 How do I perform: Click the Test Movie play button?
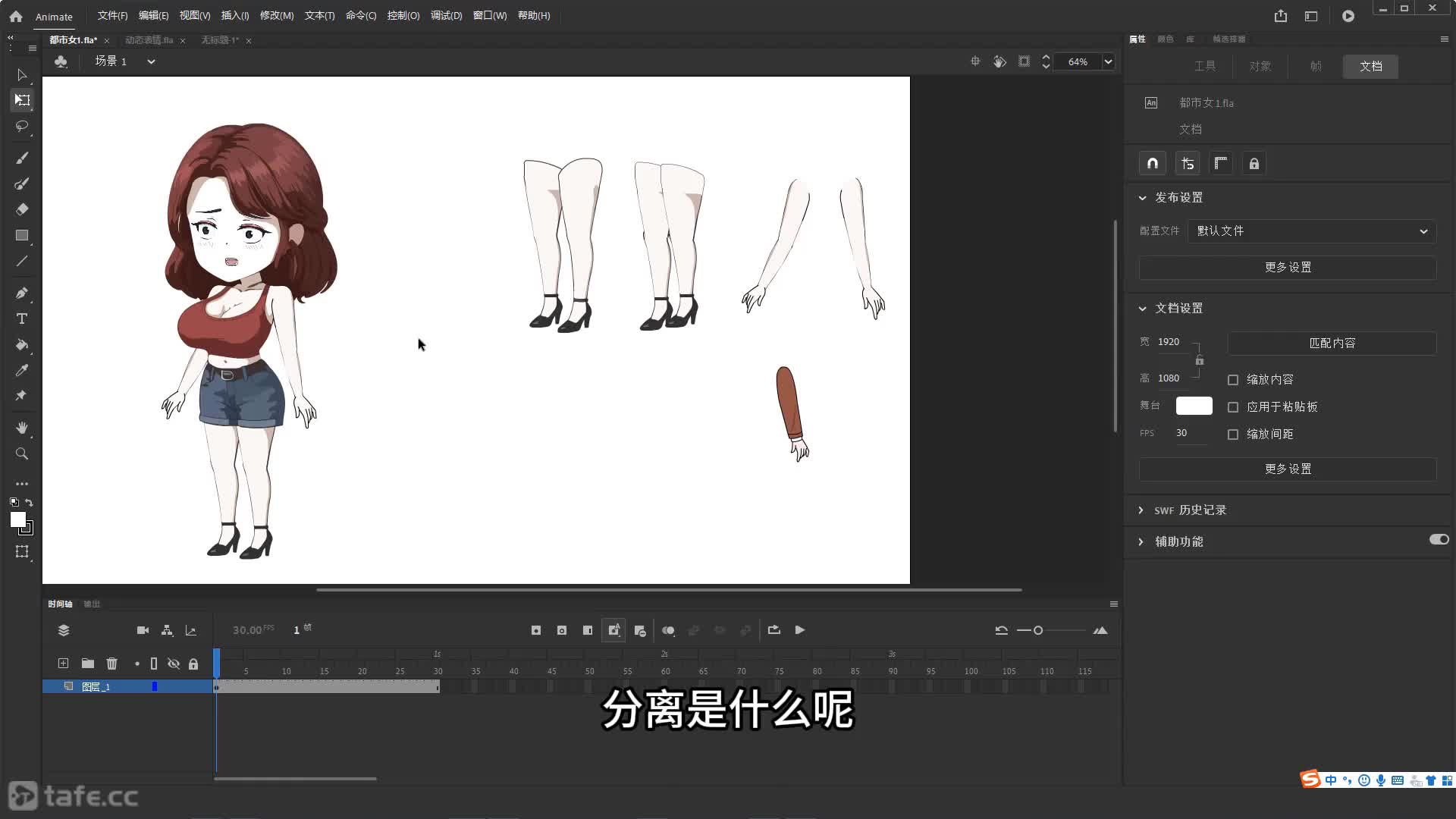(x=1348, y=16)
